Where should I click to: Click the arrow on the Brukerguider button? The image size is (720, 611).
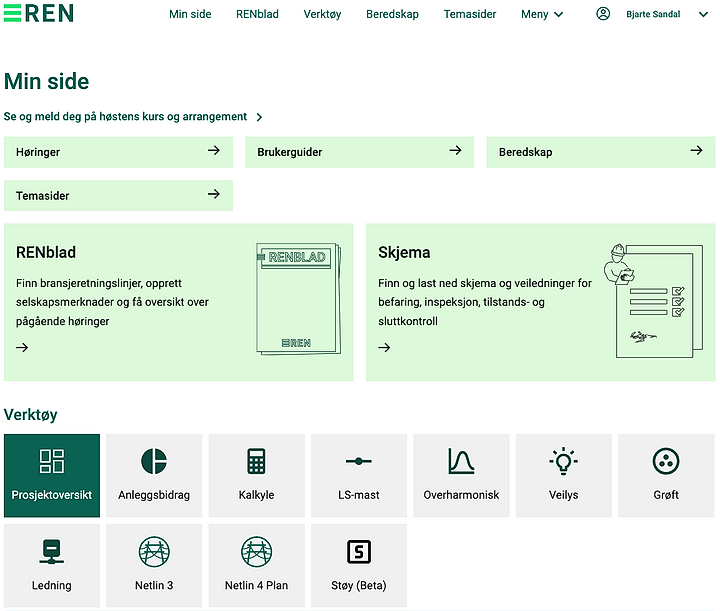(455, 151)
